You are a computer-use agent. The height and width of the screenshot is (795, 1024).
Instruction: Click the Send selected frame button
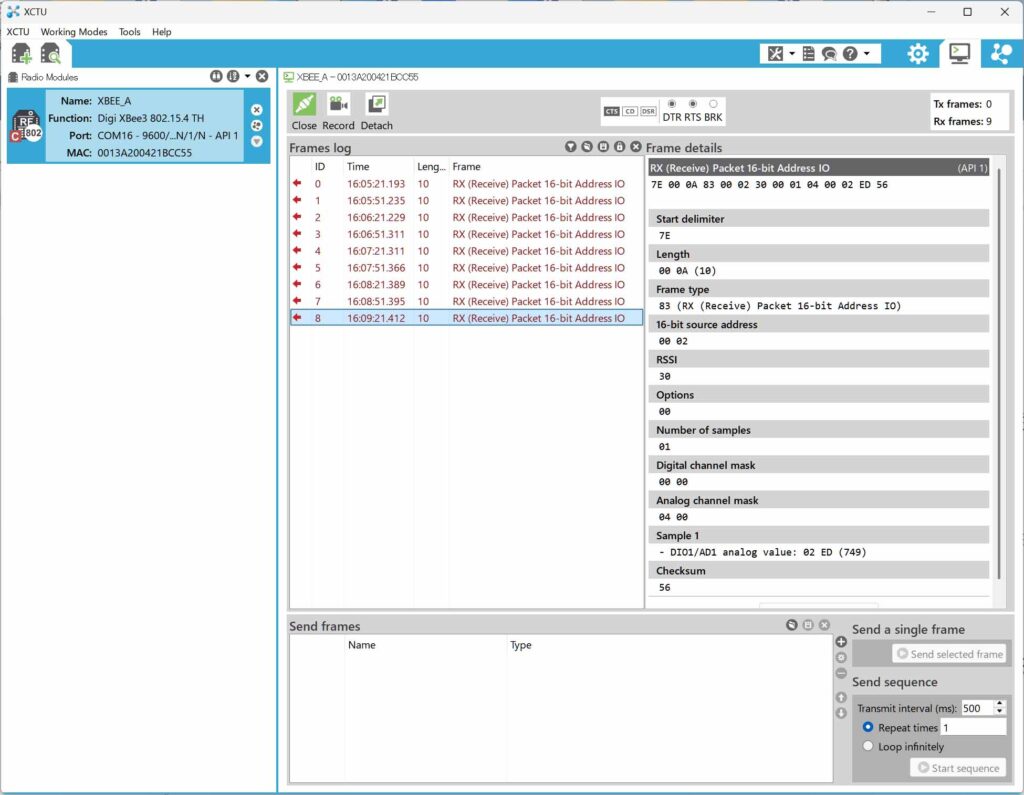click(x=949, y=654)
